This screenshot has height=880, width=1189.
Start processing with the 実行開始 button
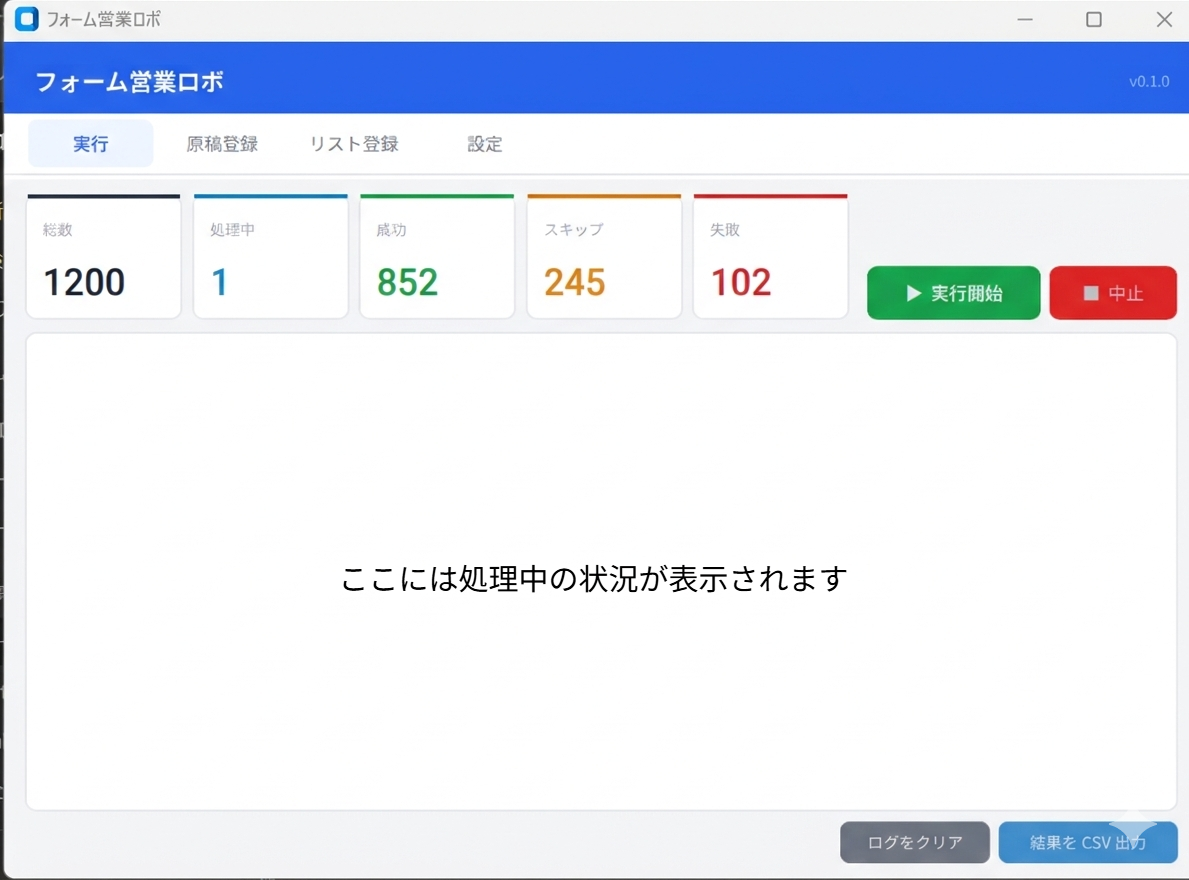coord(952,292)
